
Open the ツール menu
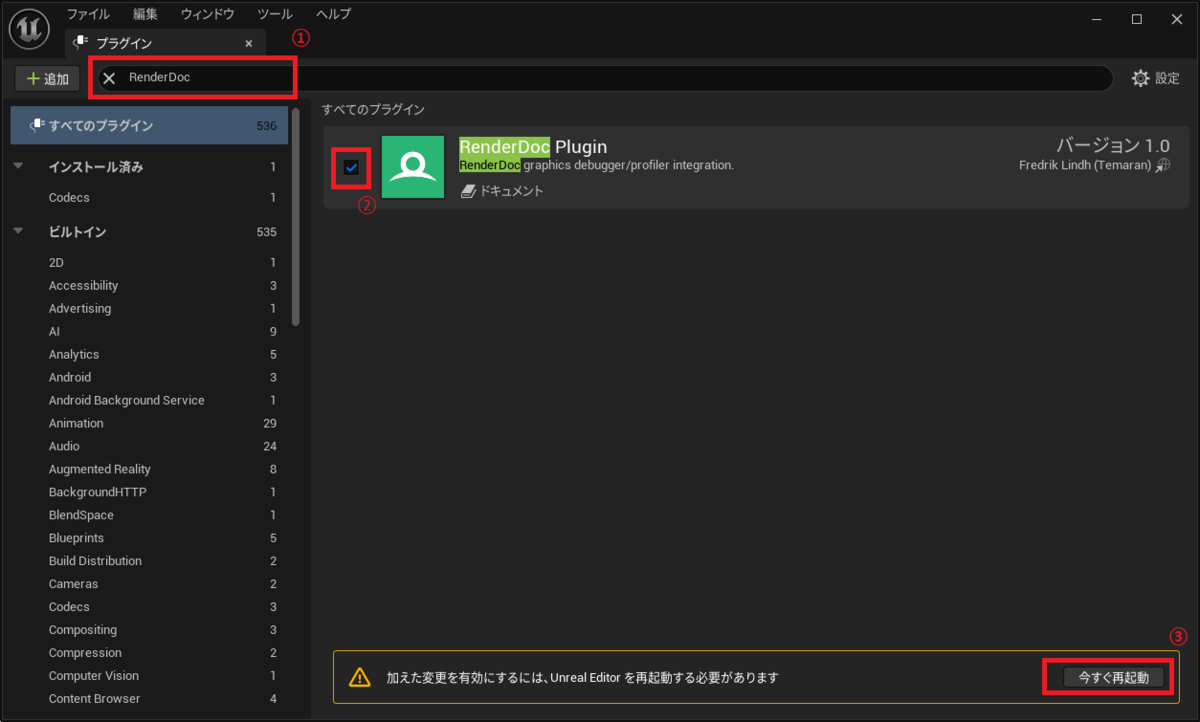275,14
